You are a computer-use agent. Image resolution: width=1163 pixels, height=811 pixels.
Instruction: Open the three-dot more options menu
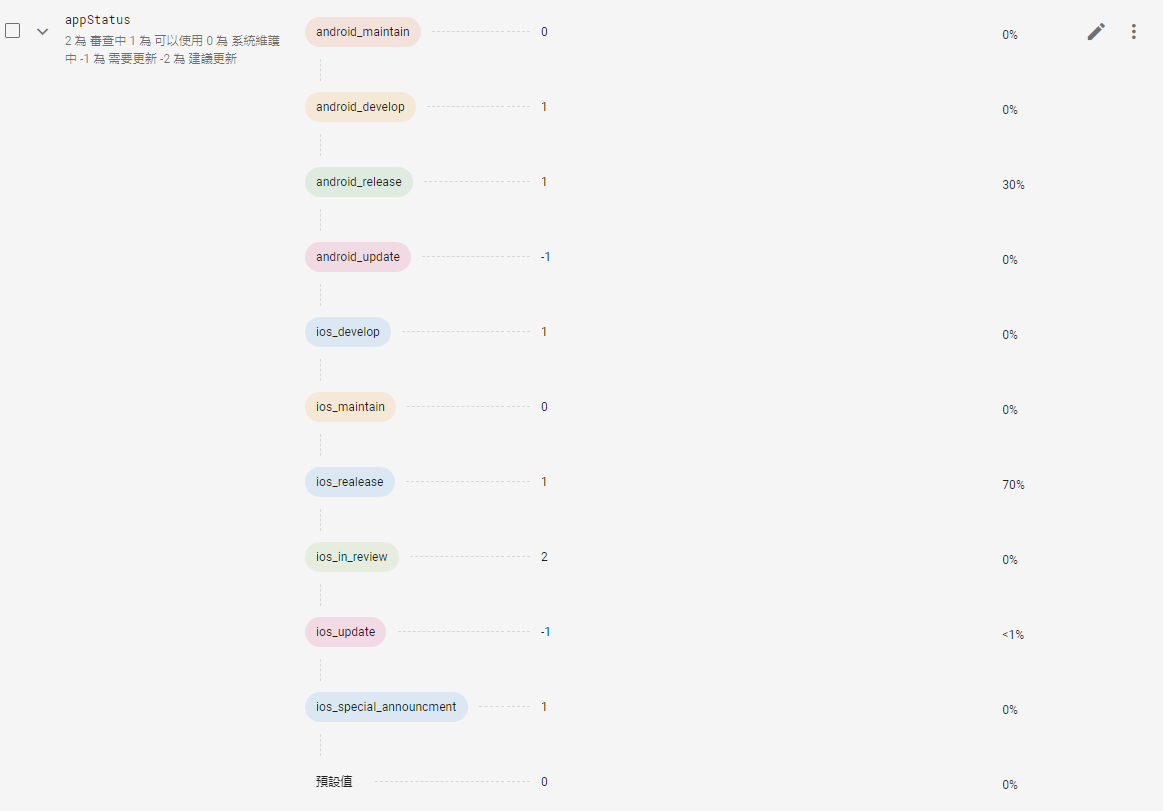tap(1133, 32)
